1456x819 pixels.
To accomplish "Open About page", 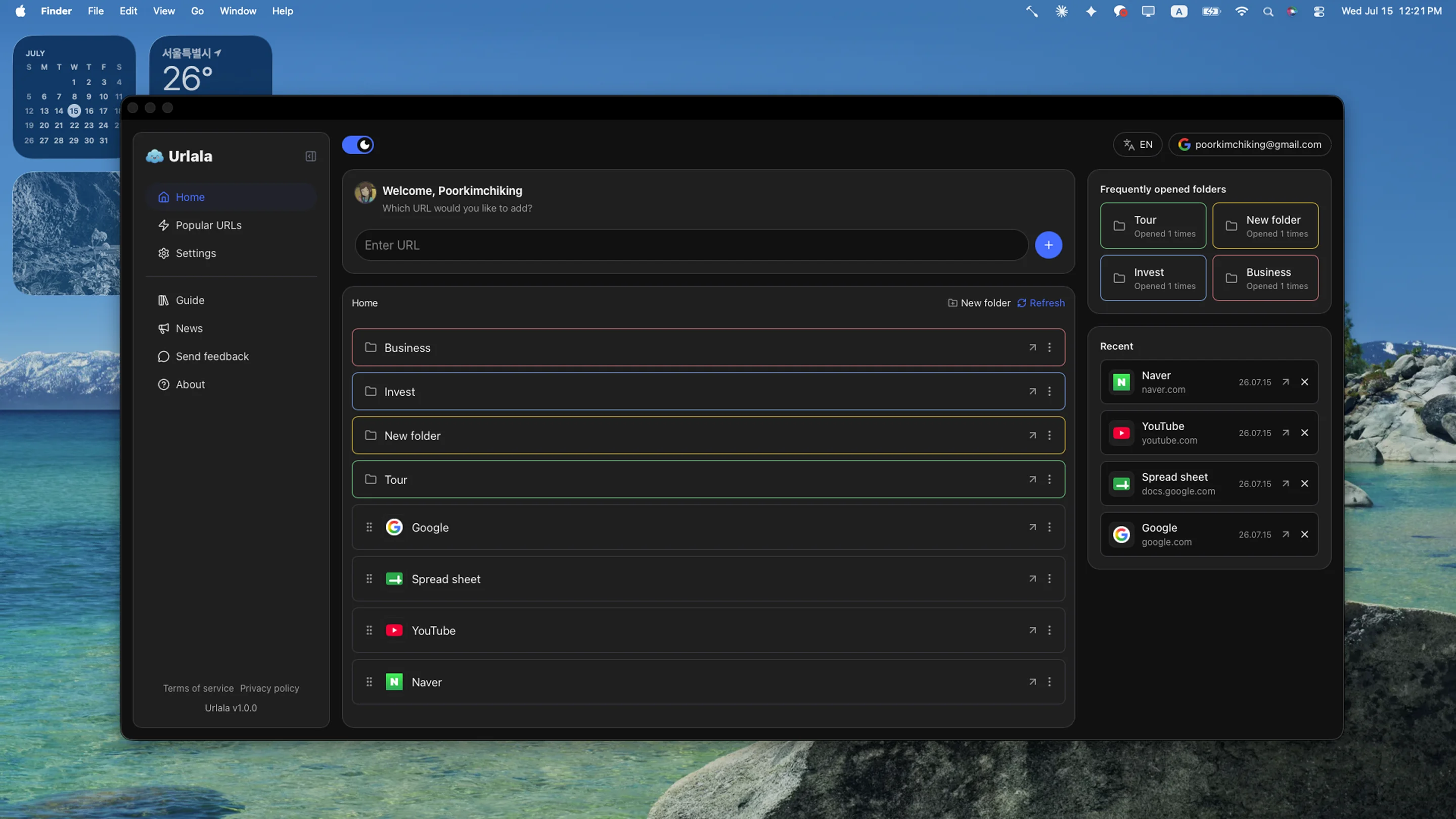I will click(x=231, y=385).
